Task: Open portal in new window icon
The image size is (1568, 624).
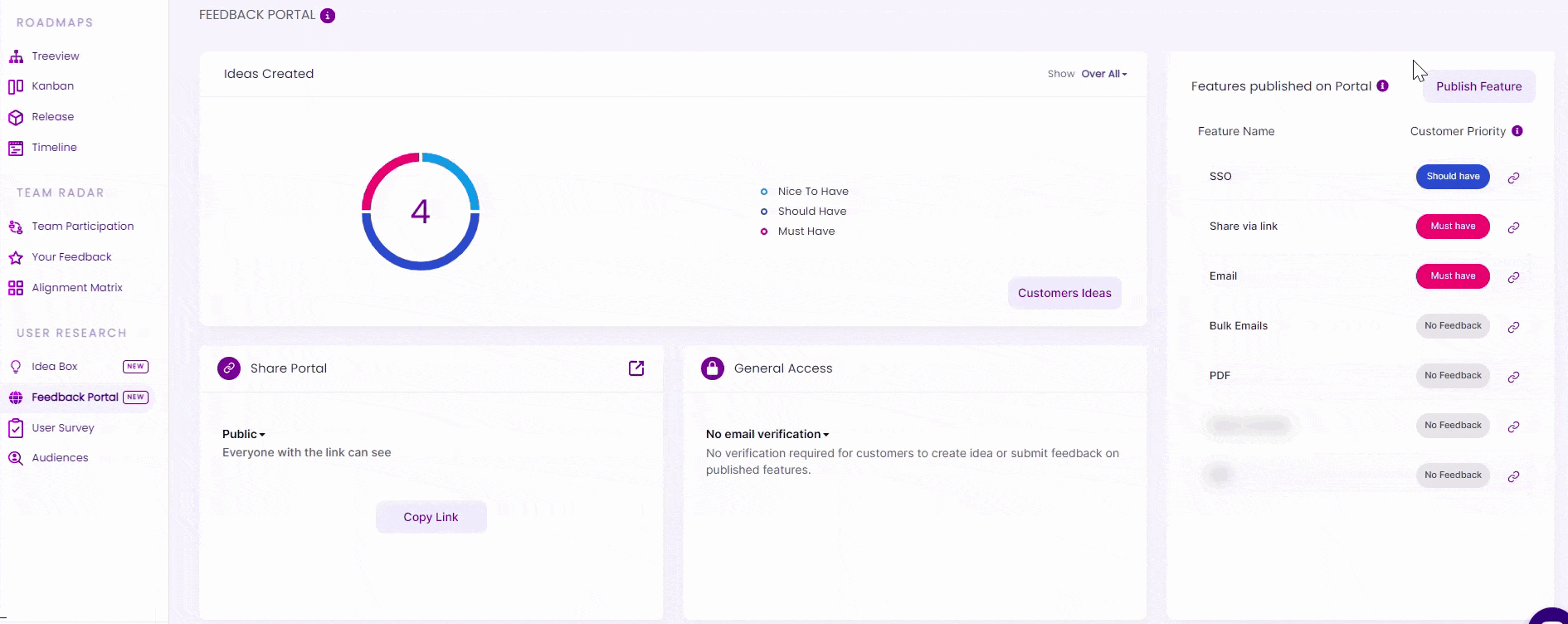Action: pyautogui.click(x=636, y=368)
